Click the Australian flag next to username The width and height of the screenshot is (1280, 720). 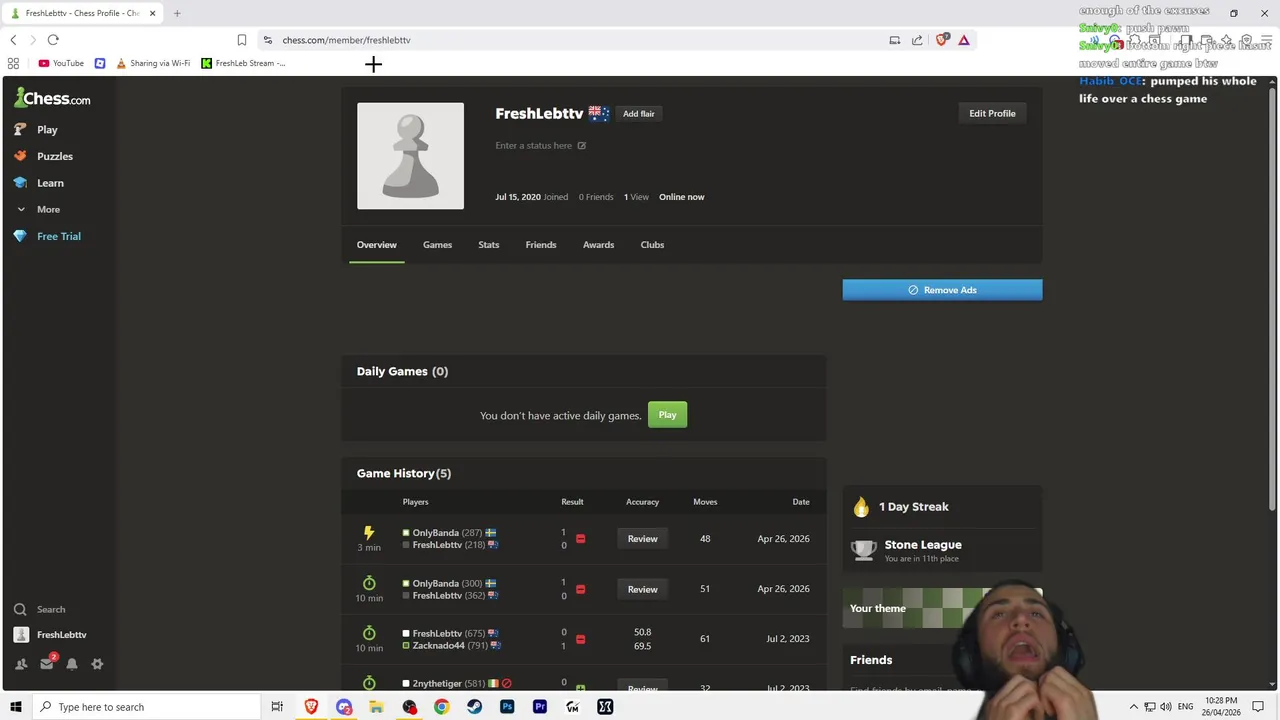pos(598,113)
